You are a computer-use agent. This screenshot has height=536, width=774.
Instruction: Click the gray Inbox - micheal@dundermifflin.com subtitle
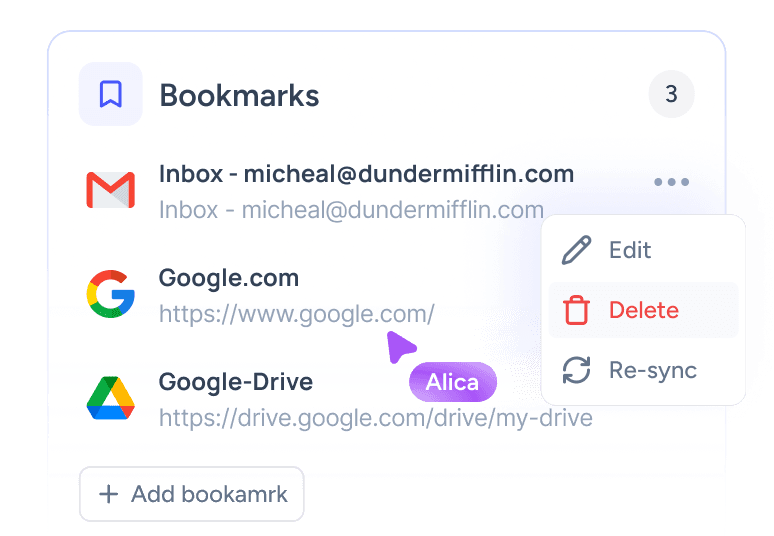pyautogui.click(x=351, y=210)
